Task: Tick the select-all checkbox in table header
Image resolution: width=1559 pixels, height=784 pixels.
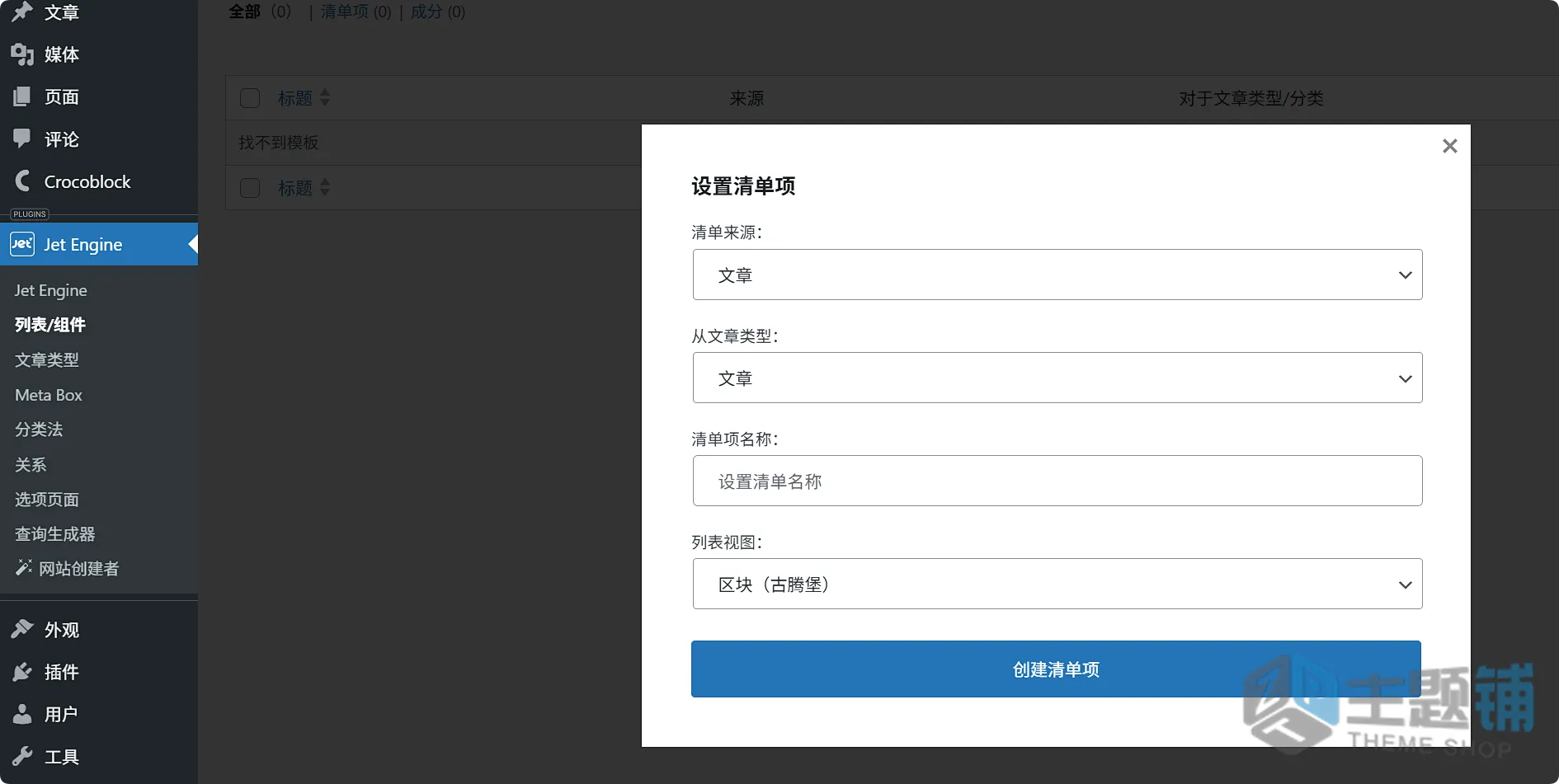Action: point(250,98)
